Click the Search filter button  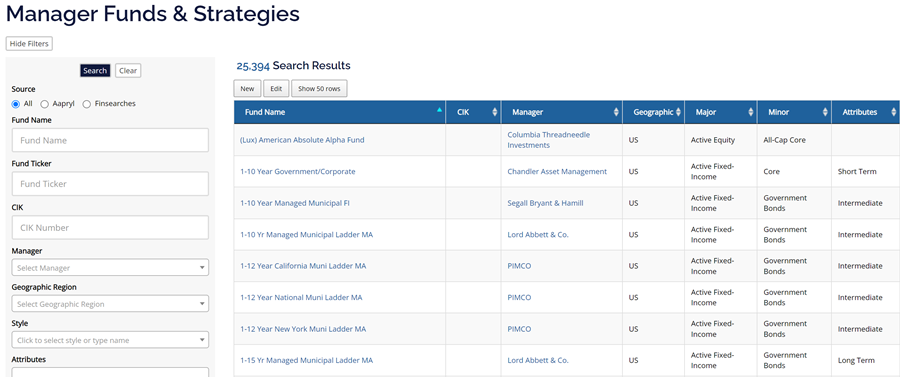coord(95,71)
